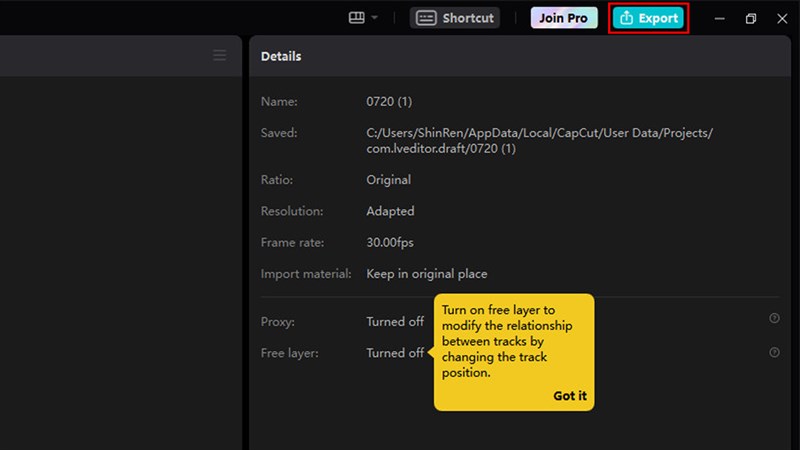This screenshot has width=800, height=450.
Task: Click the Ratio value Original
Action: (389, 180)
